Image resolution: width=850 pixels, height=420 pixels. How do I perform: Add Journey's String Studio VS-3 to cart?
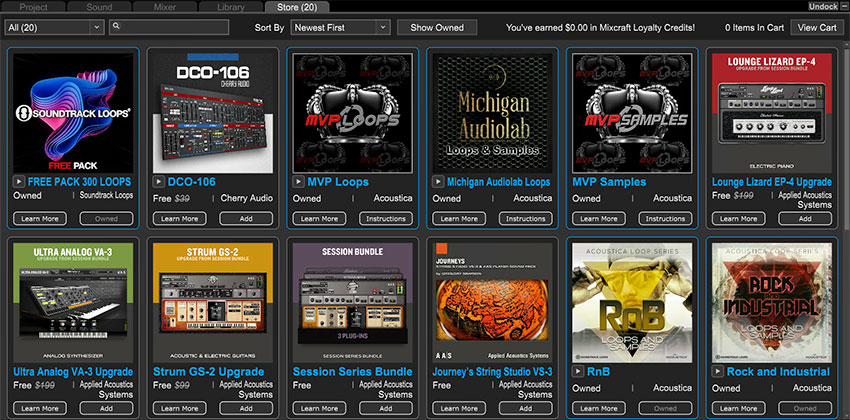pyautogui.click(x=526, y=408)
